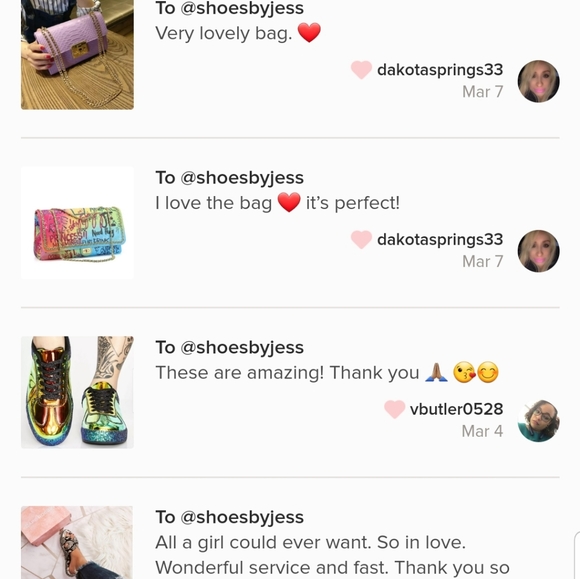Open the lavender chain bag thumbnail

tap(77, 55)
